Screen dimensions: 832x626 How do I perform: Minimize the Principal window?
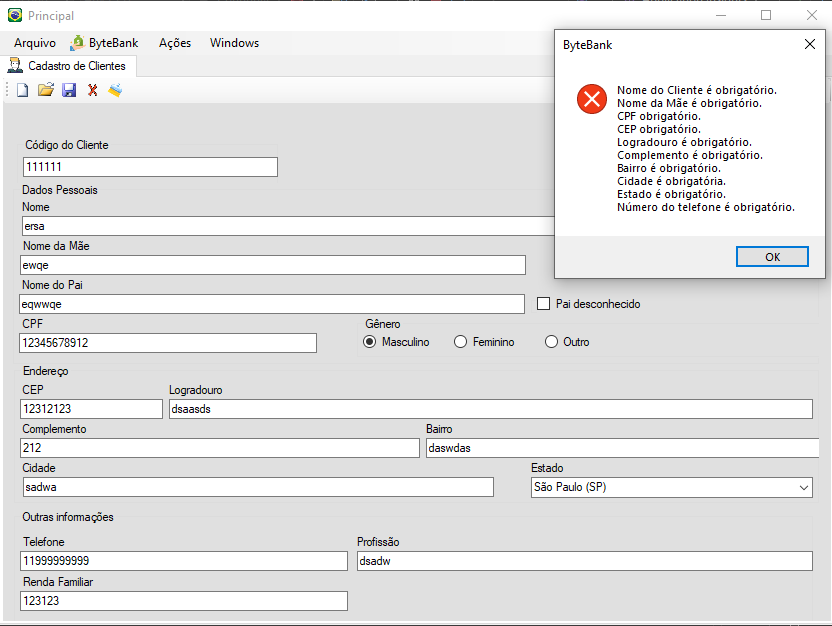tap(721, 15)
